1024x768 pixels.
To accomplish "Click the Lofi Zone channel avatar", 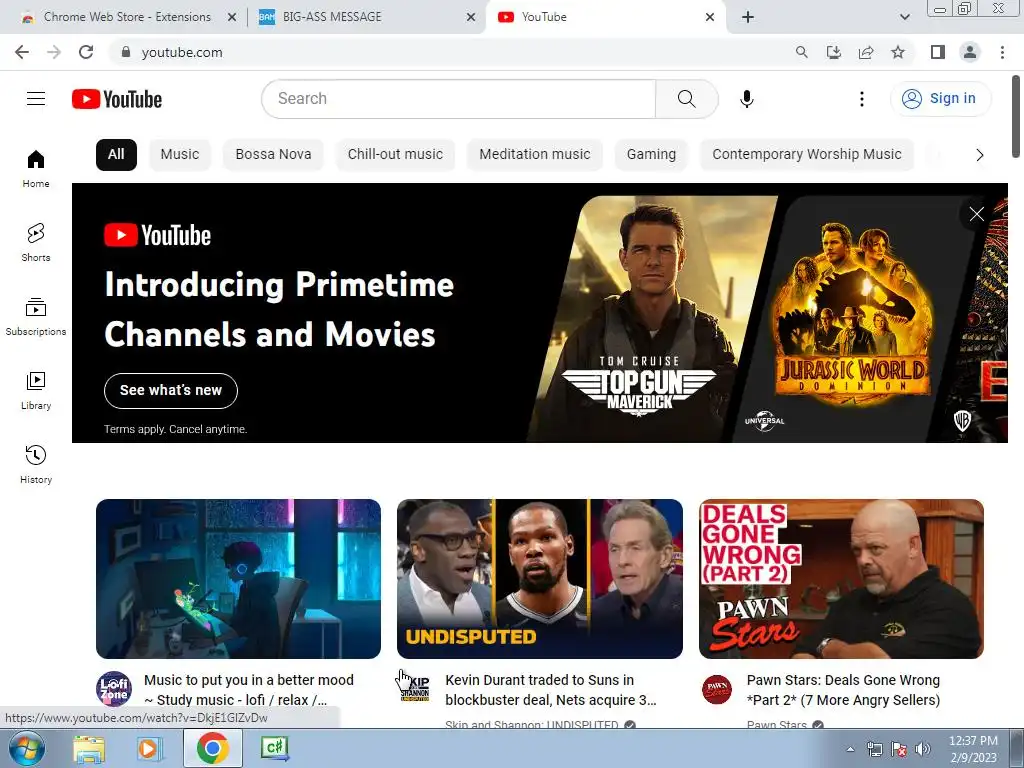I will click(114, 688).
